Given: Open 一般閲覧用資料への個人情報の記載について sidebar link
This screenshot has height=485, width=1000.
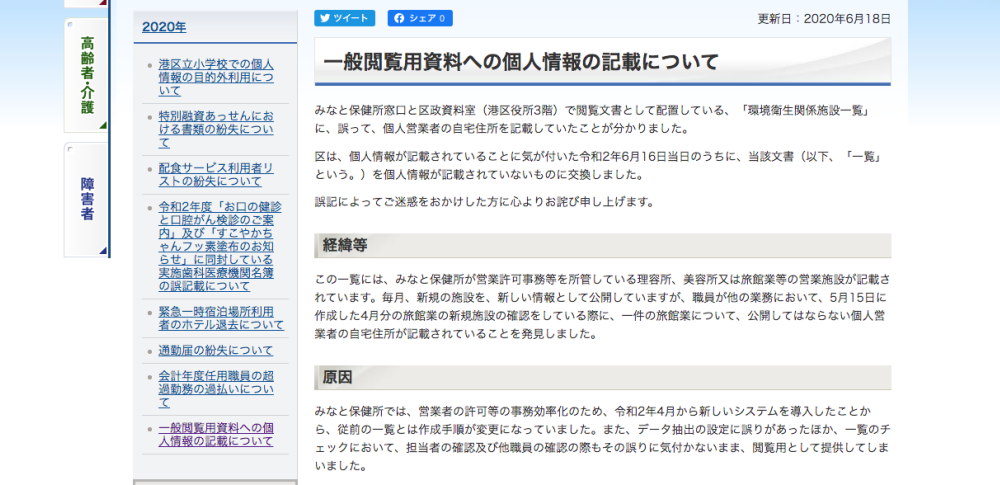Looking at the screenshot, I should coord(216,435).
